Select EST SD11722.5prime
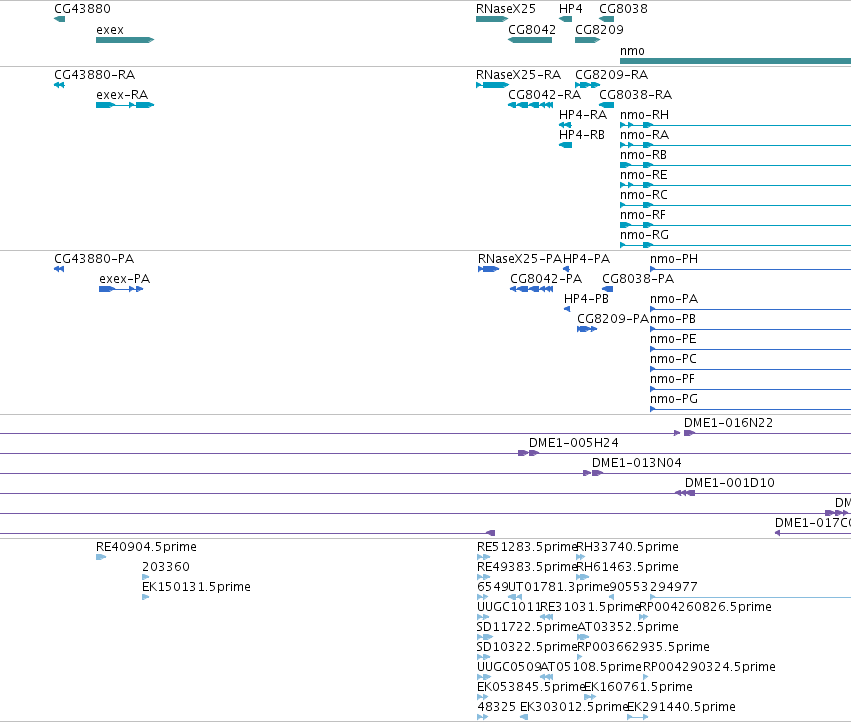Screen dimensions: 851x722 pyautogui.click(x=526, y=627)
